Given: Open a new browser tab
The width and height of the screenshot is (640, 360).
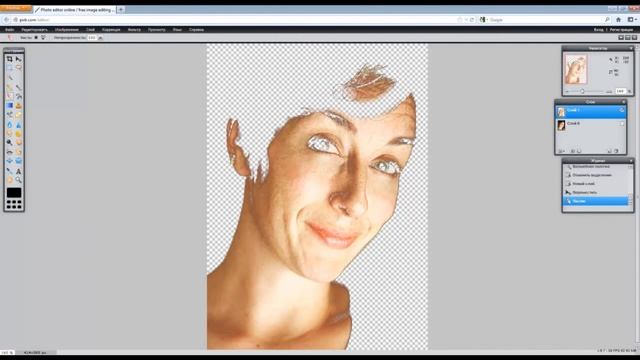Looking at the screenshot, I should point(121,9).
